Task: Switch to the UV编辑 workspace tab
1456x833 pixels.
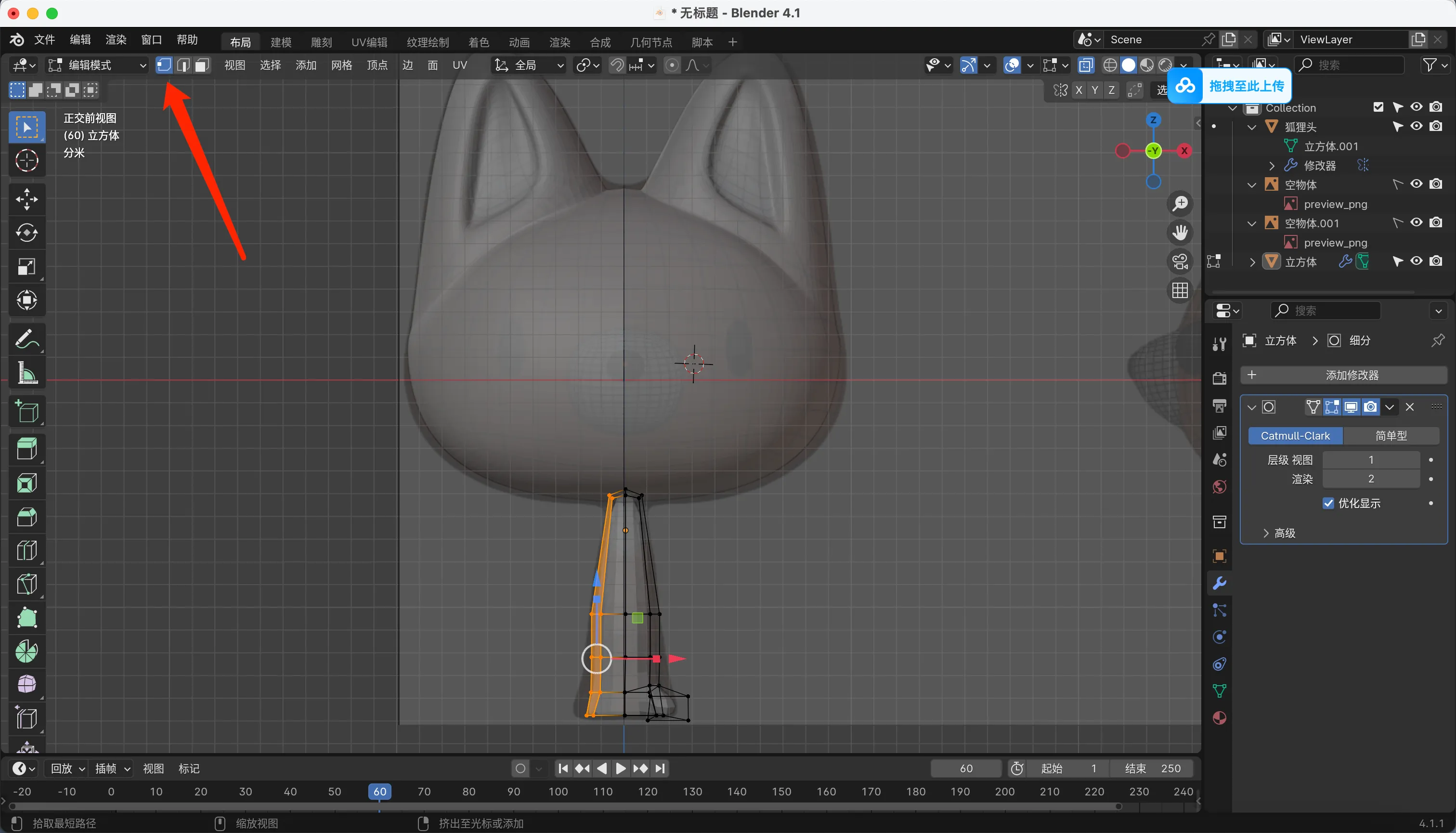Action: point(369,42)
